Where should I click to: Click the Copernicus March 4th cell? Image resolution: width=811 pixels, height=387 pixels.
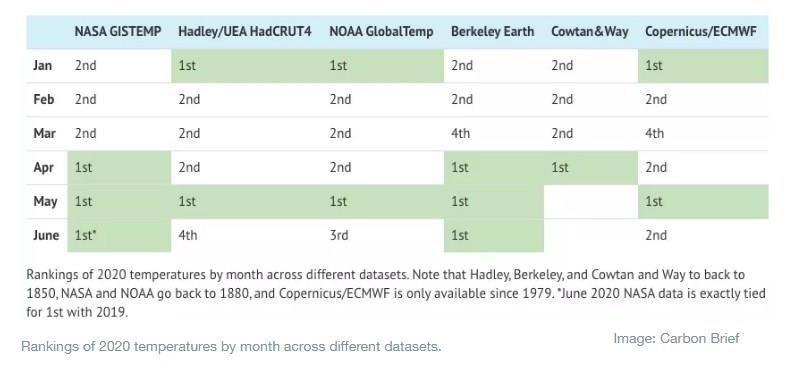pyautogui.click(x=703, y=133)
